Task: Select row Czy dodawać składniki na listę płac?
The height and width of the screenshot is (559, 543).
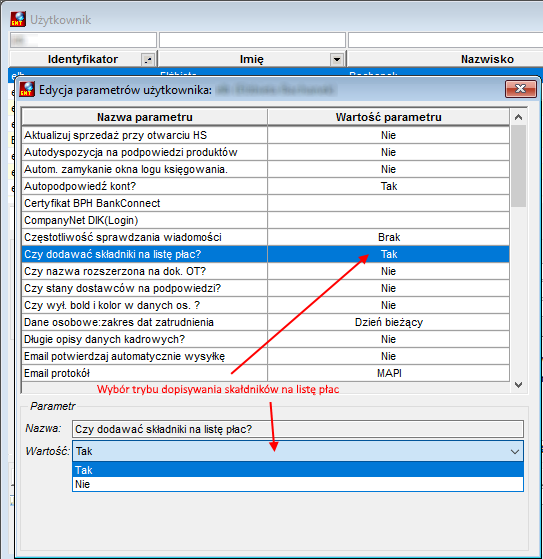Action: click(265, 254)
